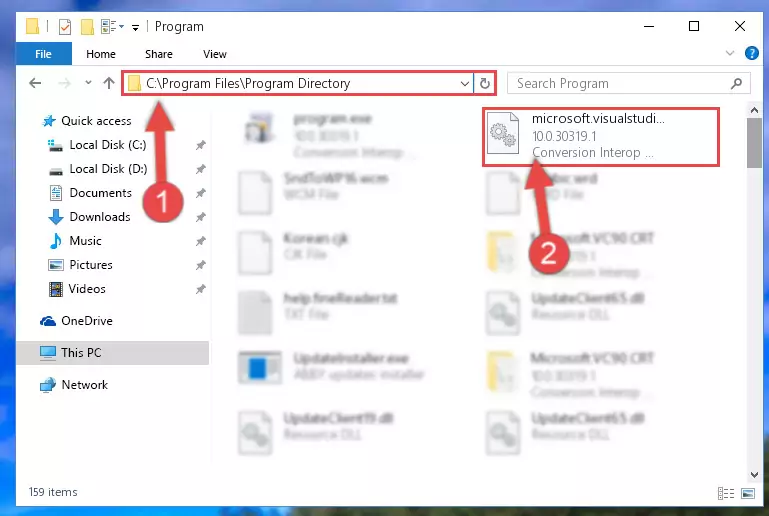
Task: Open the Music folder shortcut
Action: 85,241
